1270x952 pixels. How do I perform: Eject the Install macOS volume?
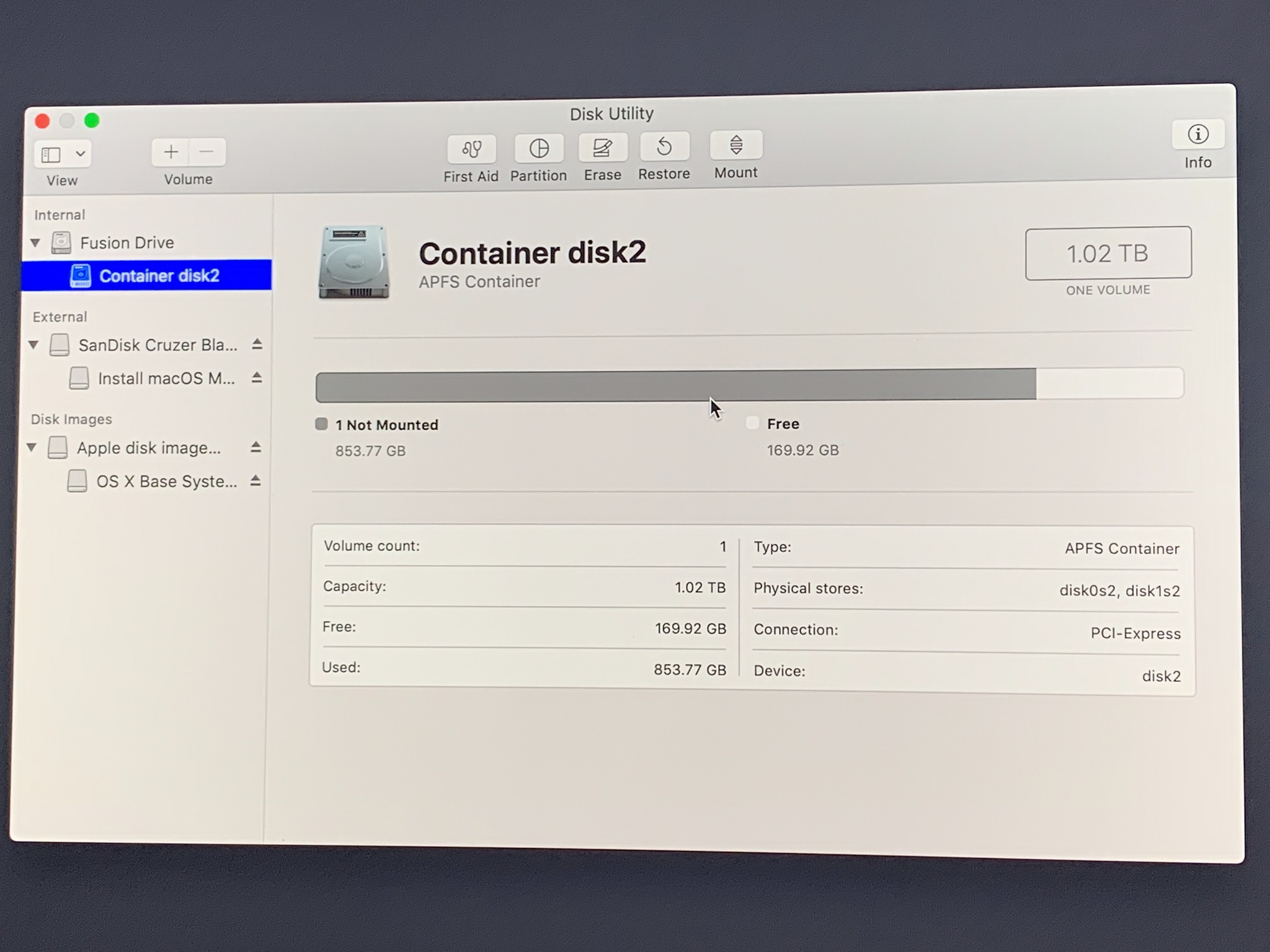coord(257,377)
